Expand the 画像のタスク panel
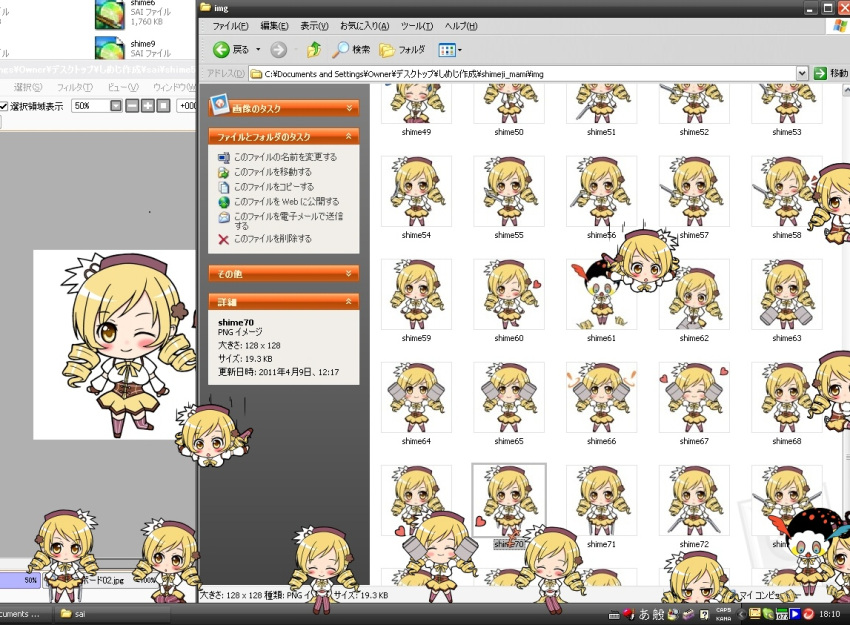The image size is (850, 625). coord(349,108)
